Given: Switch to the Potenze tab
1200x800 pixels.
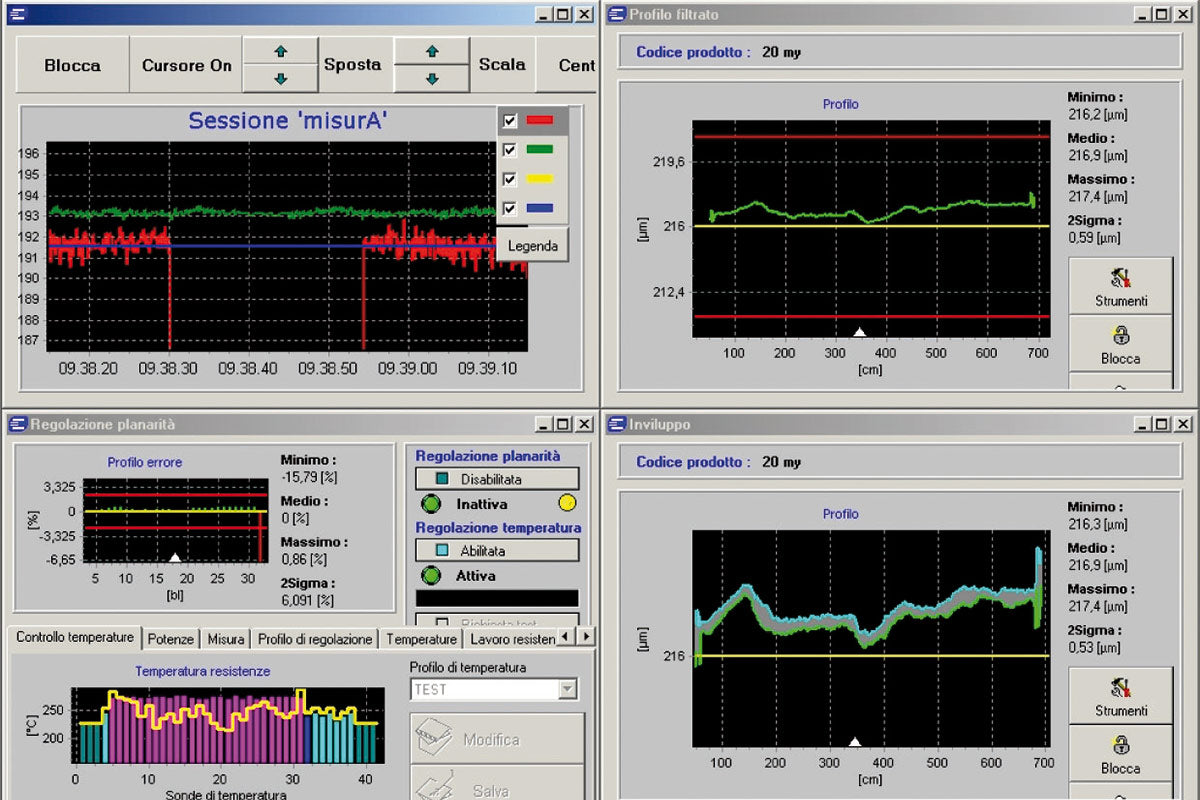Looking at the screenshot, I should point(170,639).
